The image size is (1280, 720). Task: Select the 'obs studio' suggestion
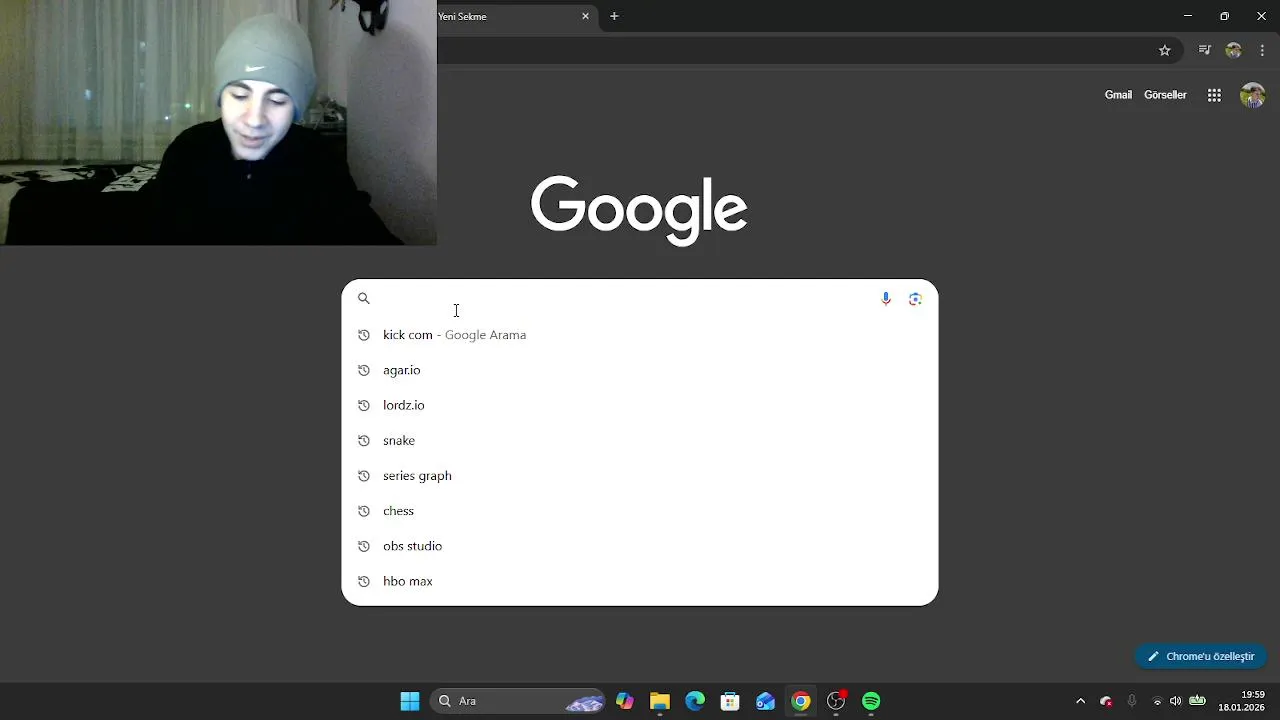click(640, 546)
